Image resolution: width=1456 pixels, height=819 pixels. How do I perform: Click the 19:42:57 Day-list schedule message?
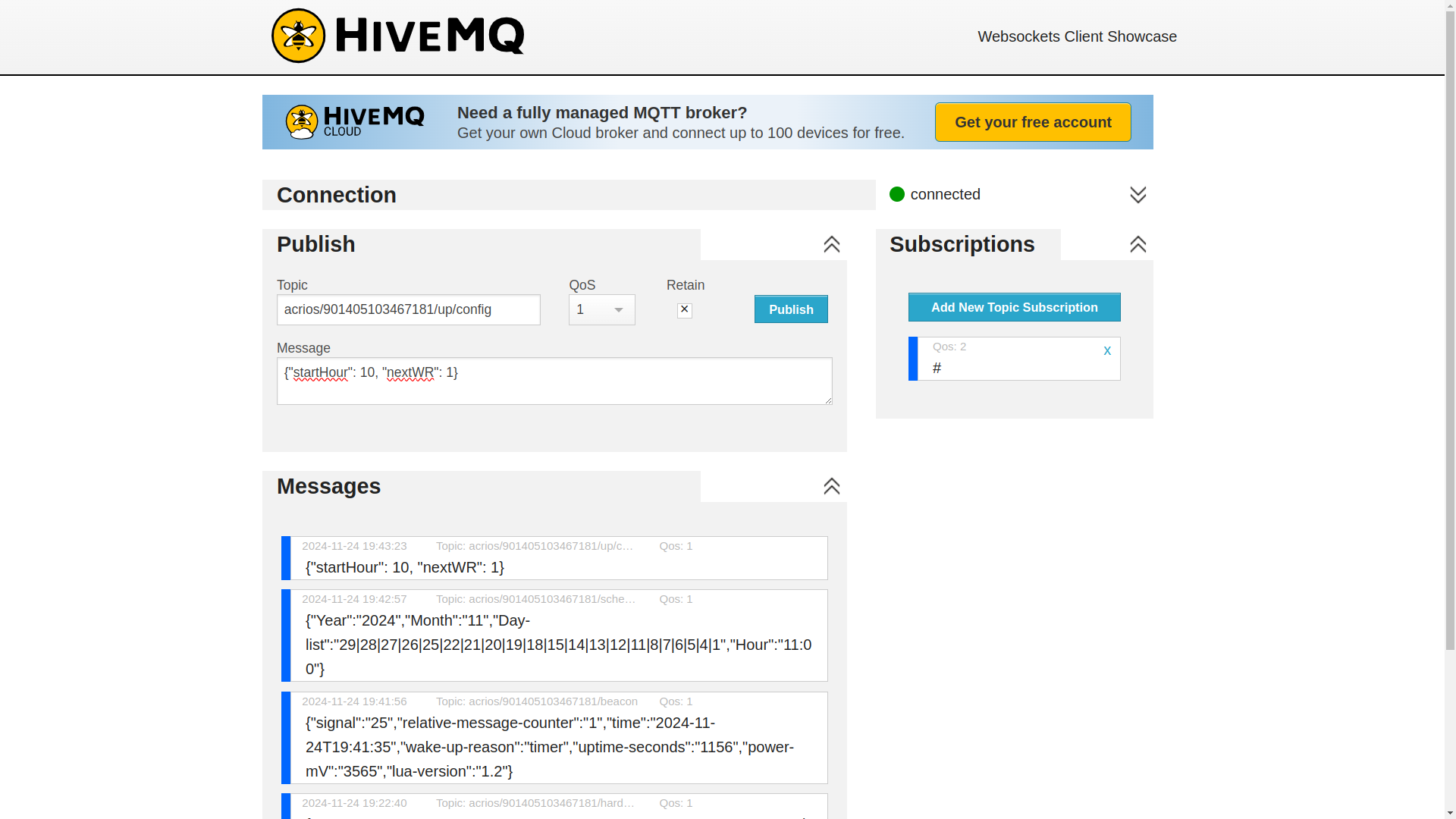pyautogui.click(x=554, y=635)
